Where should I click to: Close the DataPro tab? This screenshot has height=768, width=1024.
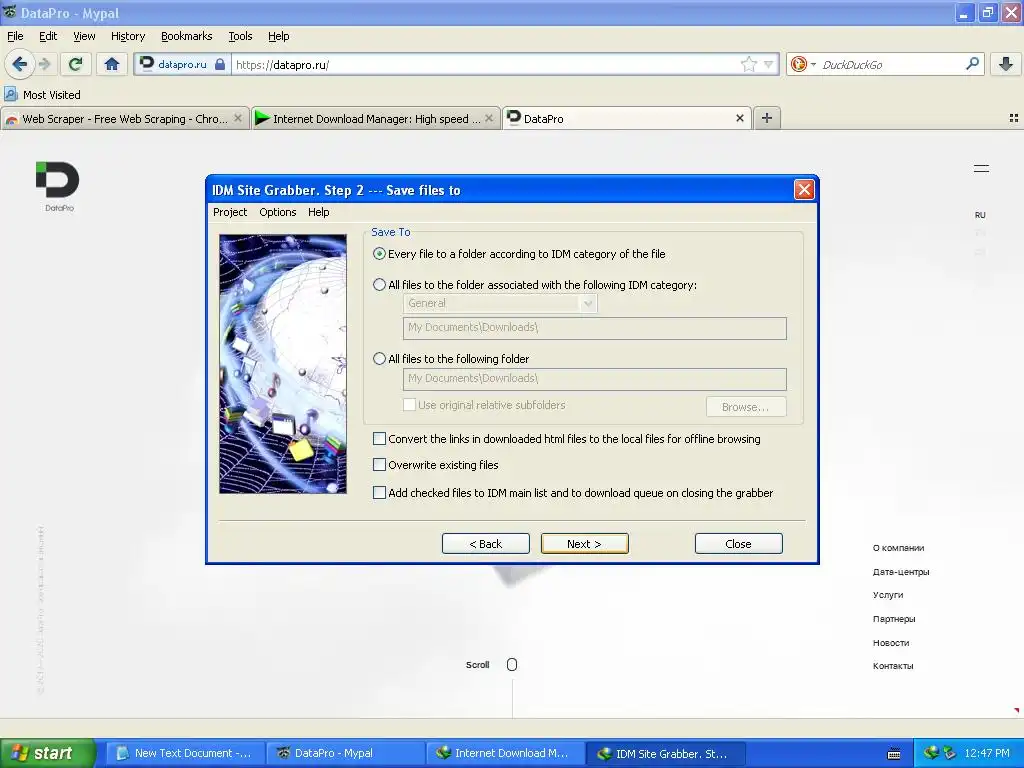[x=740, y=118]
